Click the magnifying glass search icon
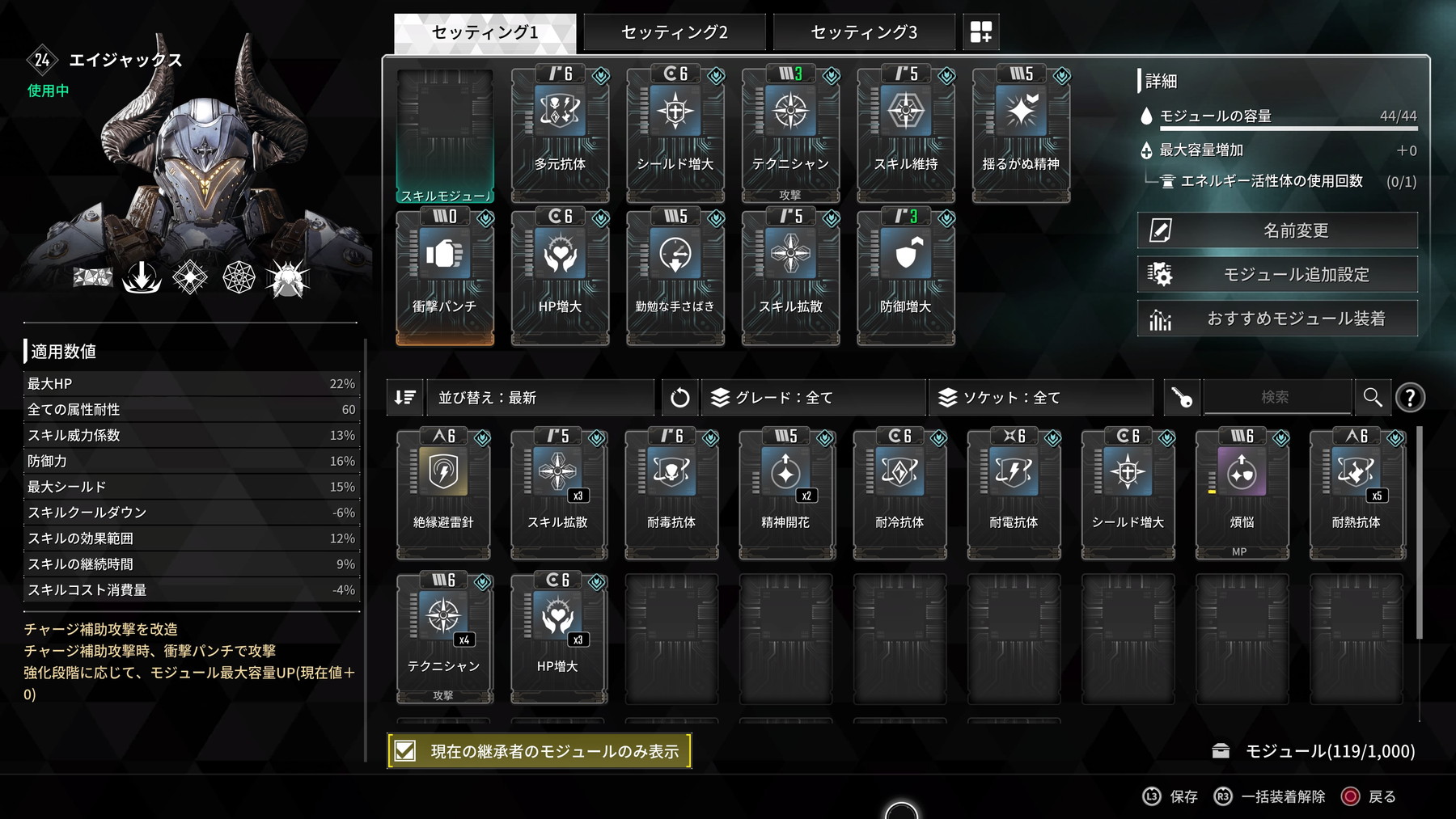 1372,397
